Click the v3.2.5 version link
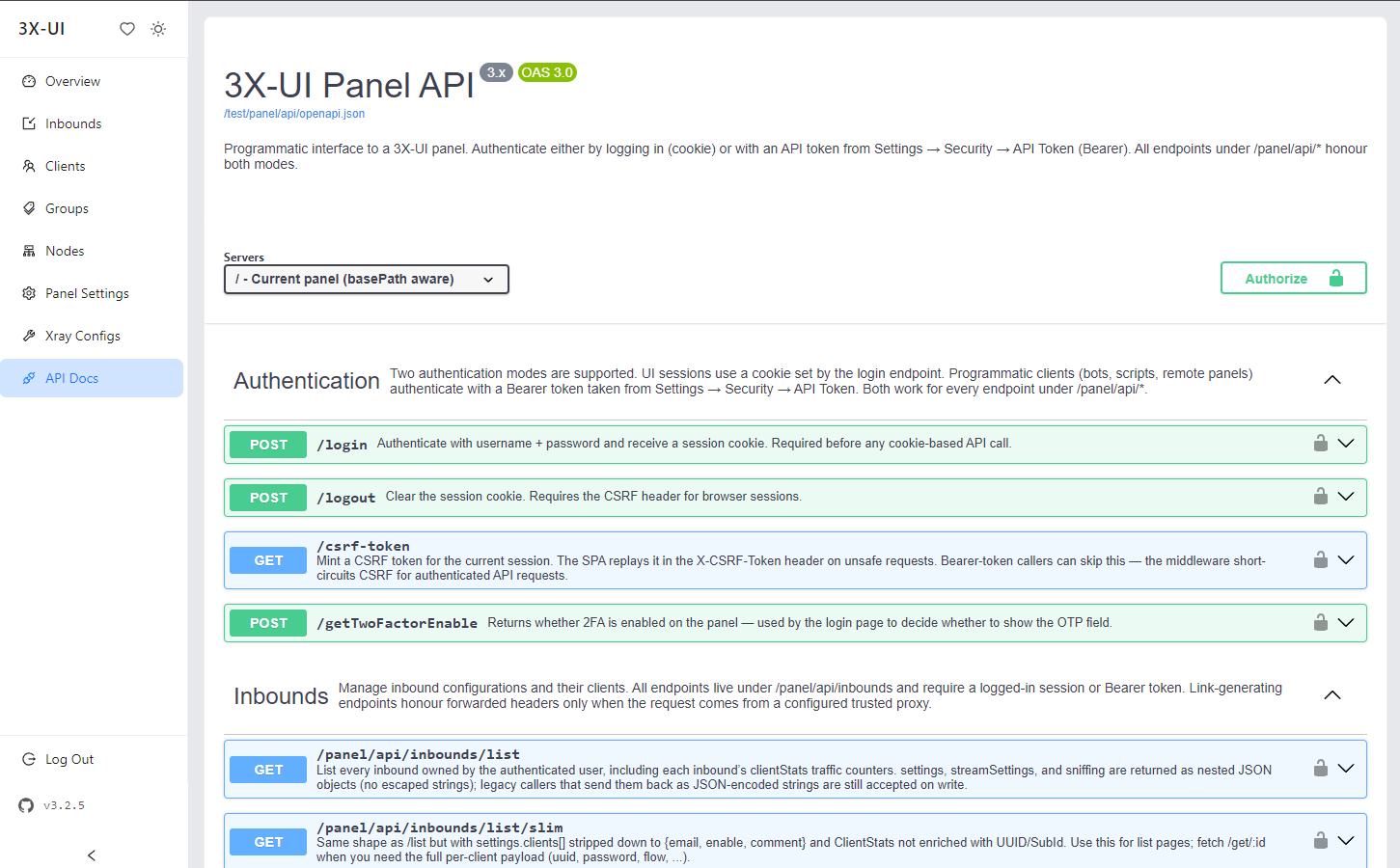Viewport: 1400px width, 868px height. (64, 805)
